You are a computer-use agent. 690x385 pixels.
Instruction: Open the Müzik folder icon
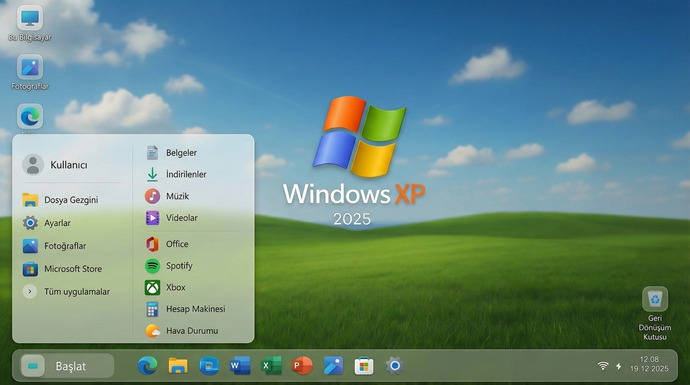[x=152, y=196]
